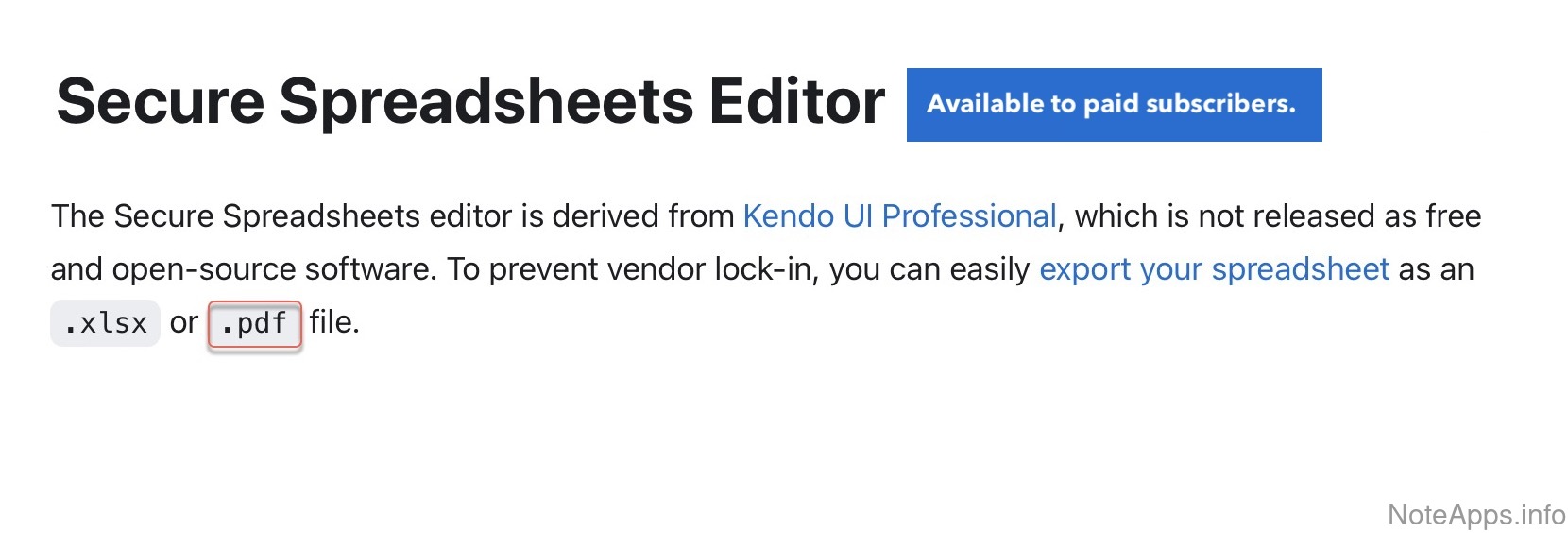Follow the "export your spreadsheet" link
This screenshot has height=533, width=1568.
(x=1214, y=269)
